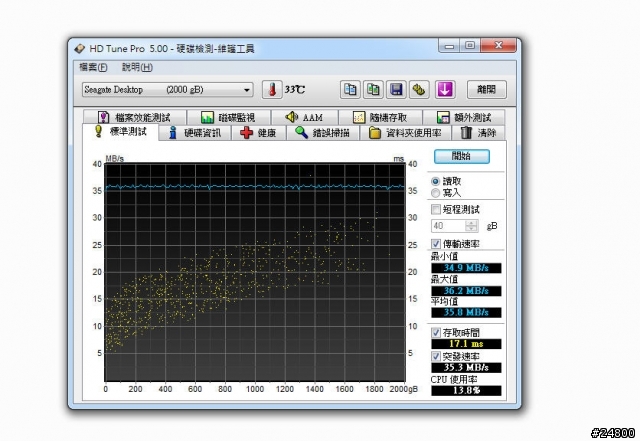Screen dimensions: 640x441
Task: Select the 寫入 write radio button
Action: click(436, 192)
